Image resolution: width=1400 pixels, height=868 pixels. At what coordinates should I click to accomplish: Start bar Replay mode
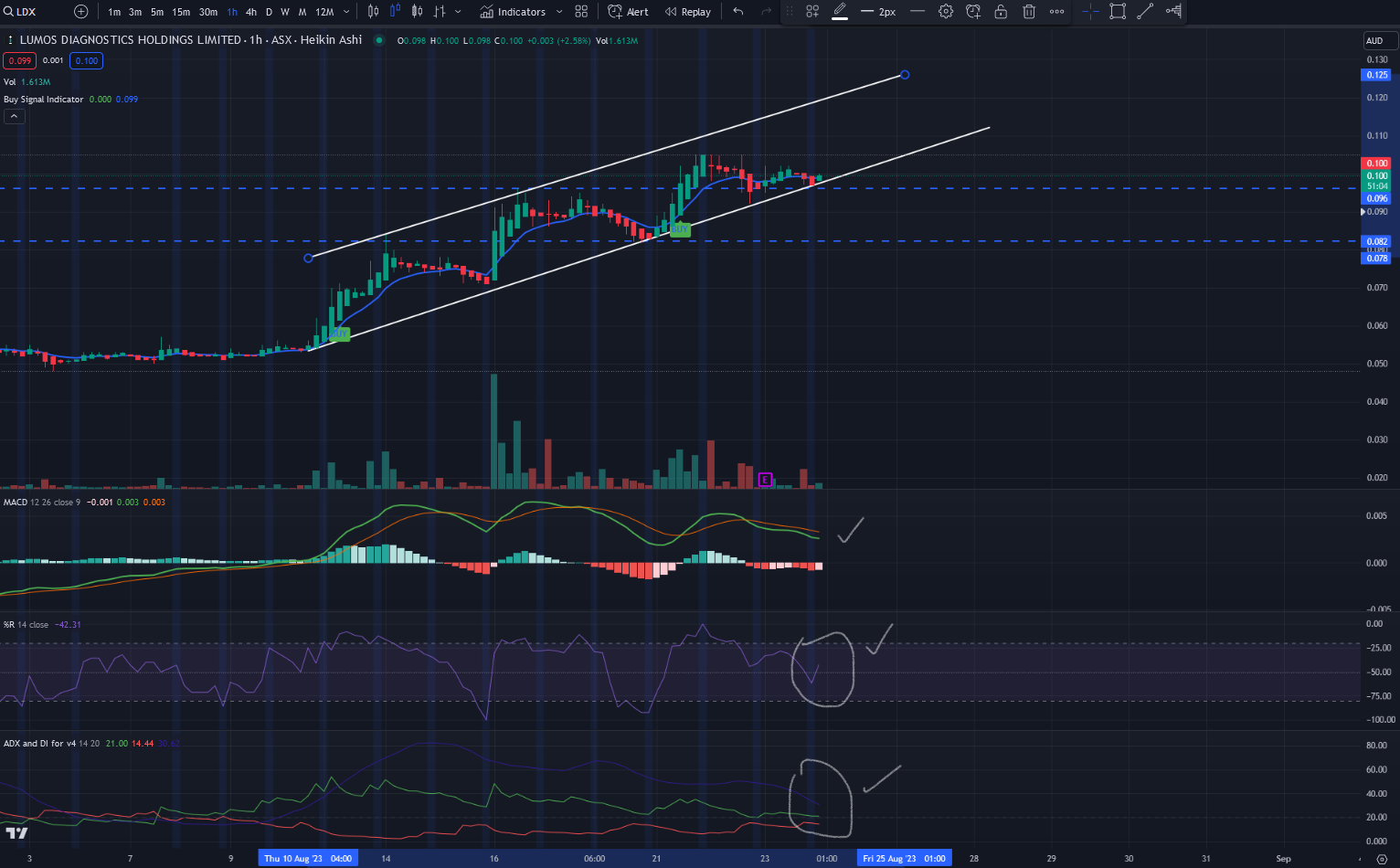(688, 12)
